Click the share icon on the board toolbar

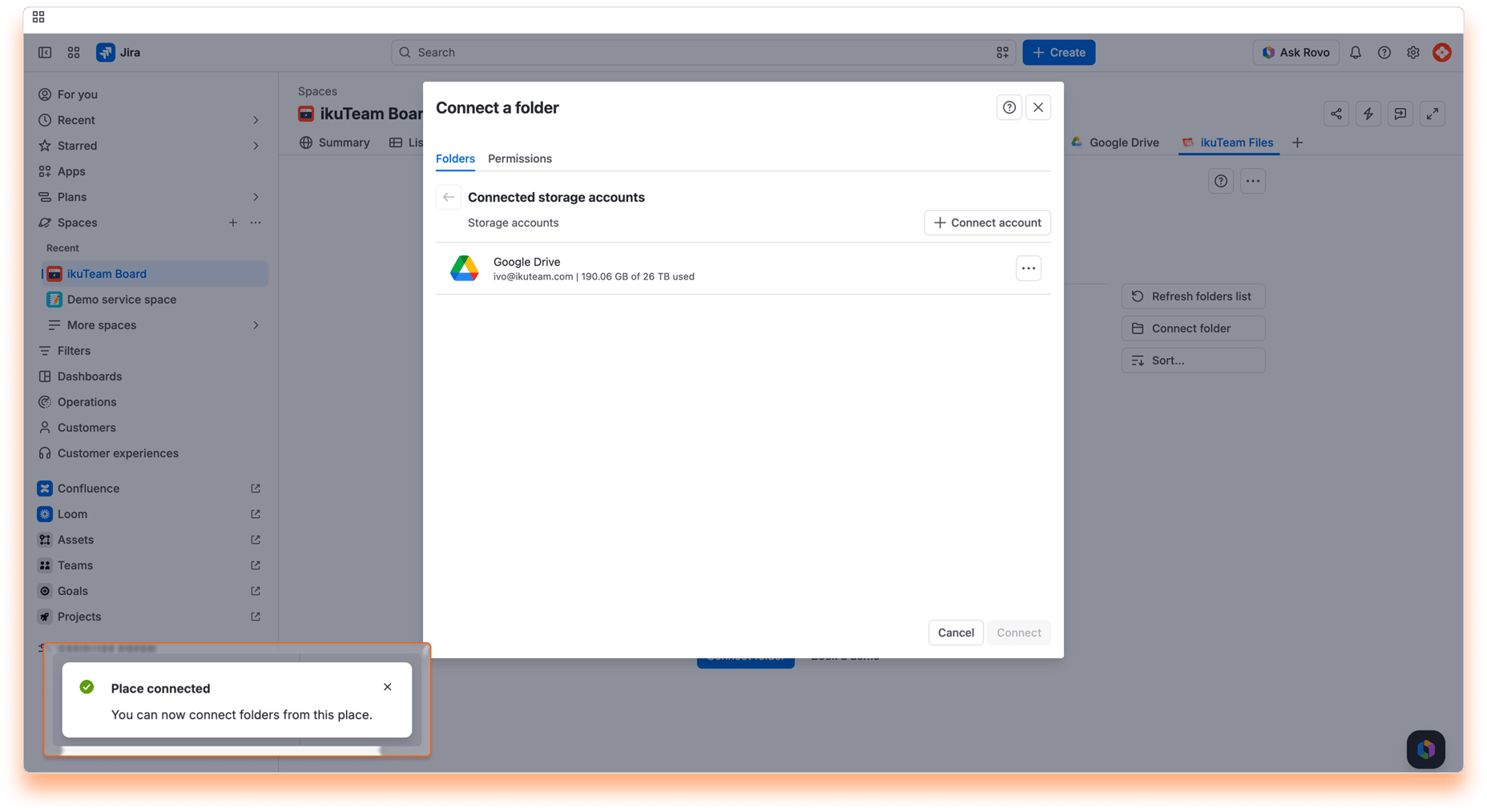pos(1336,114)
